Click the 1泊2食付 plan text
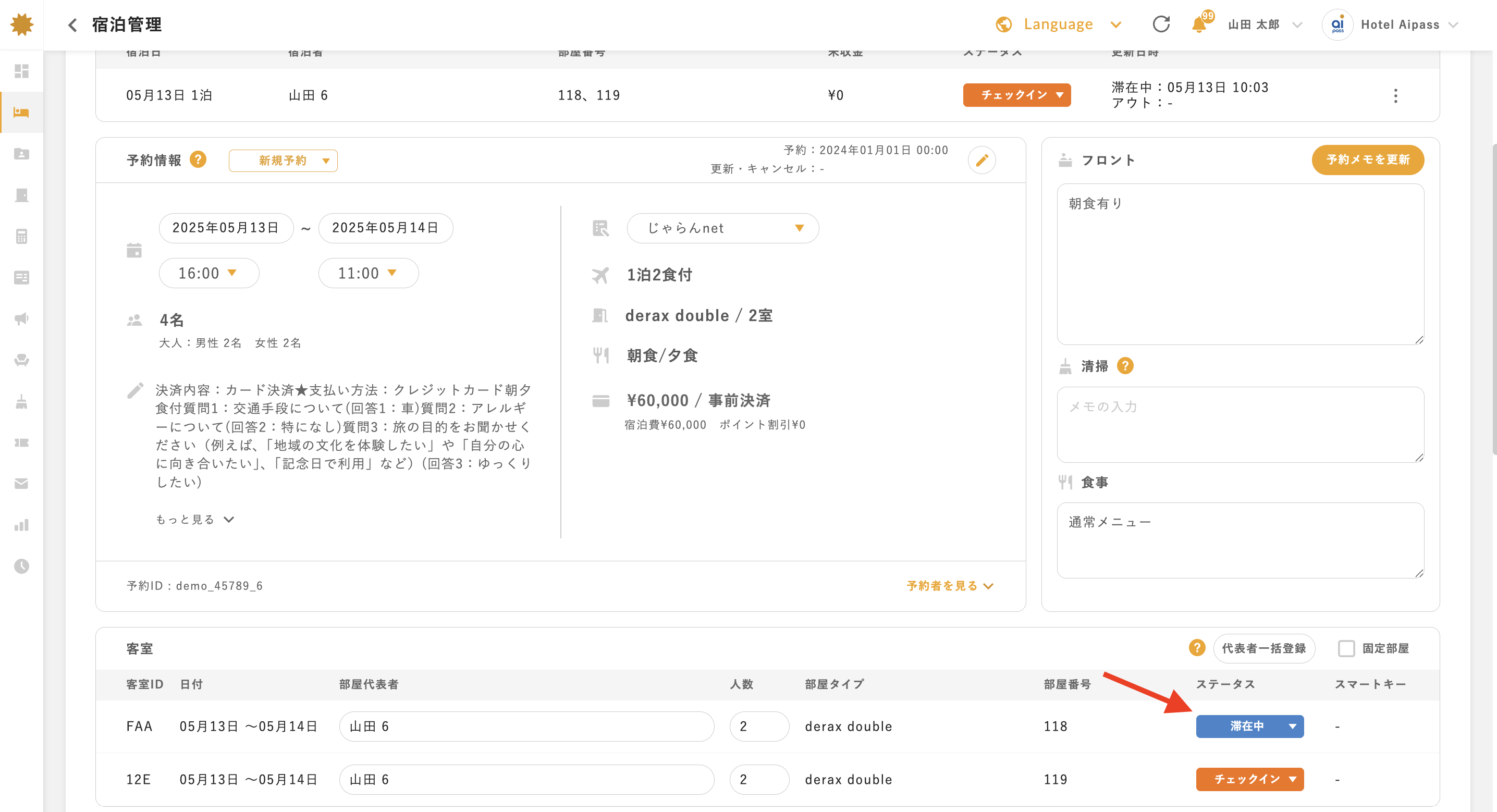 pyautogui.click(x=659, y=274)
